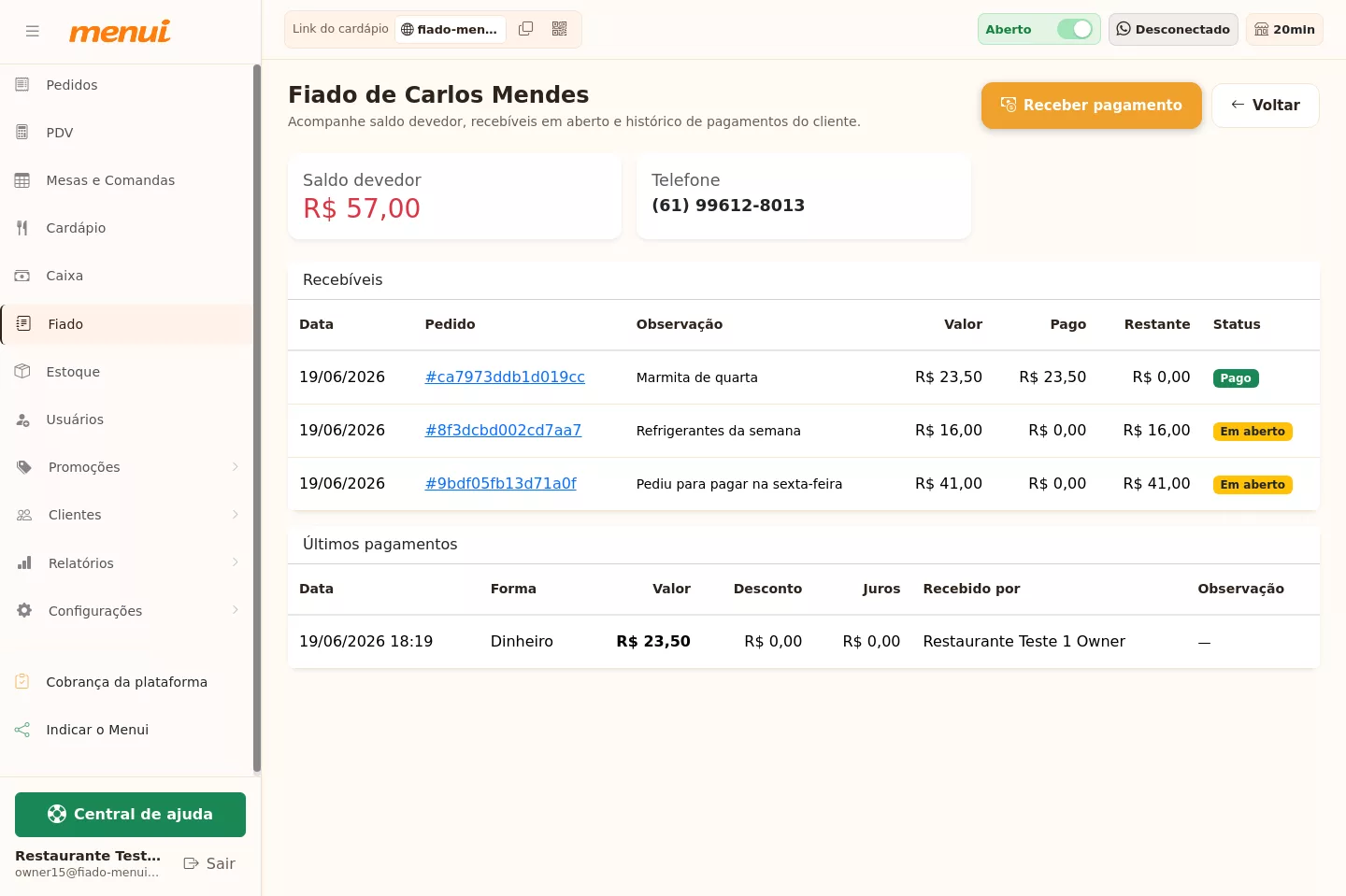Viewport: 1346px width, 896px height.
Task: Click the PDV calculator icon
Action: click(22, 133)
